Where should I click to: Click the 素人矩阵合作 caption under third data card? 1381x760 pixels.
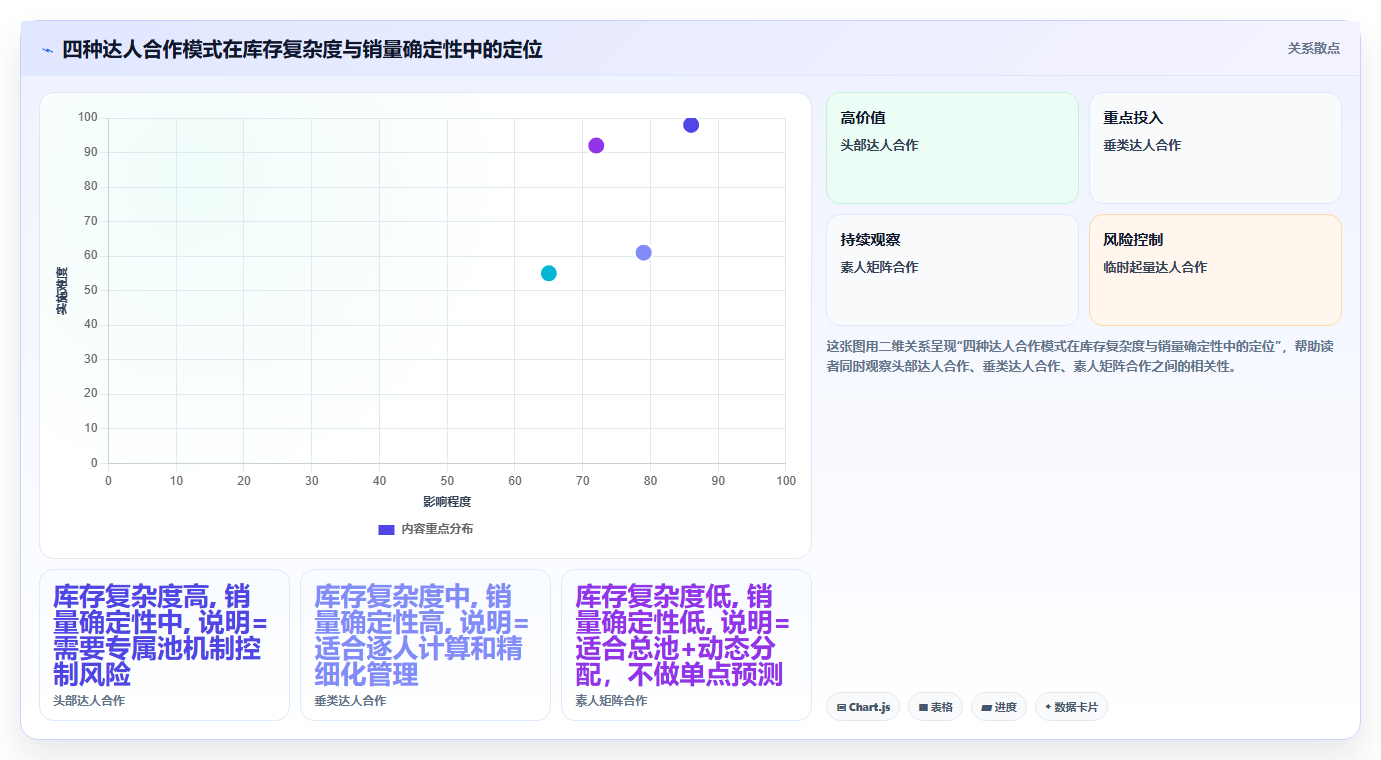point(611,701)
